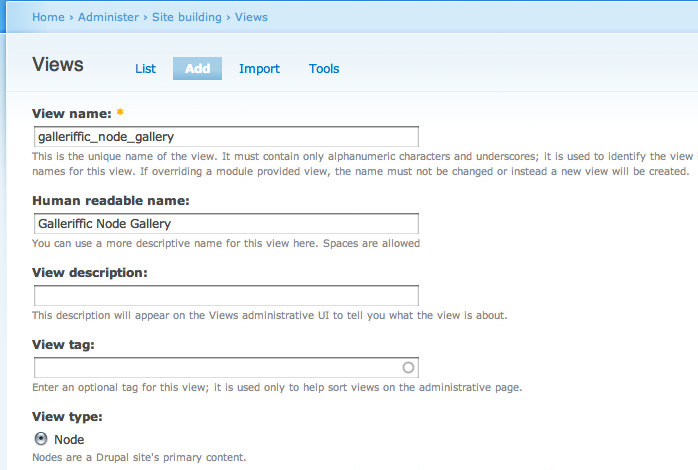Viewport: 698px width, 470px height.
Task: Switch to the Tools tab
Action: click(x=324, y=69)
